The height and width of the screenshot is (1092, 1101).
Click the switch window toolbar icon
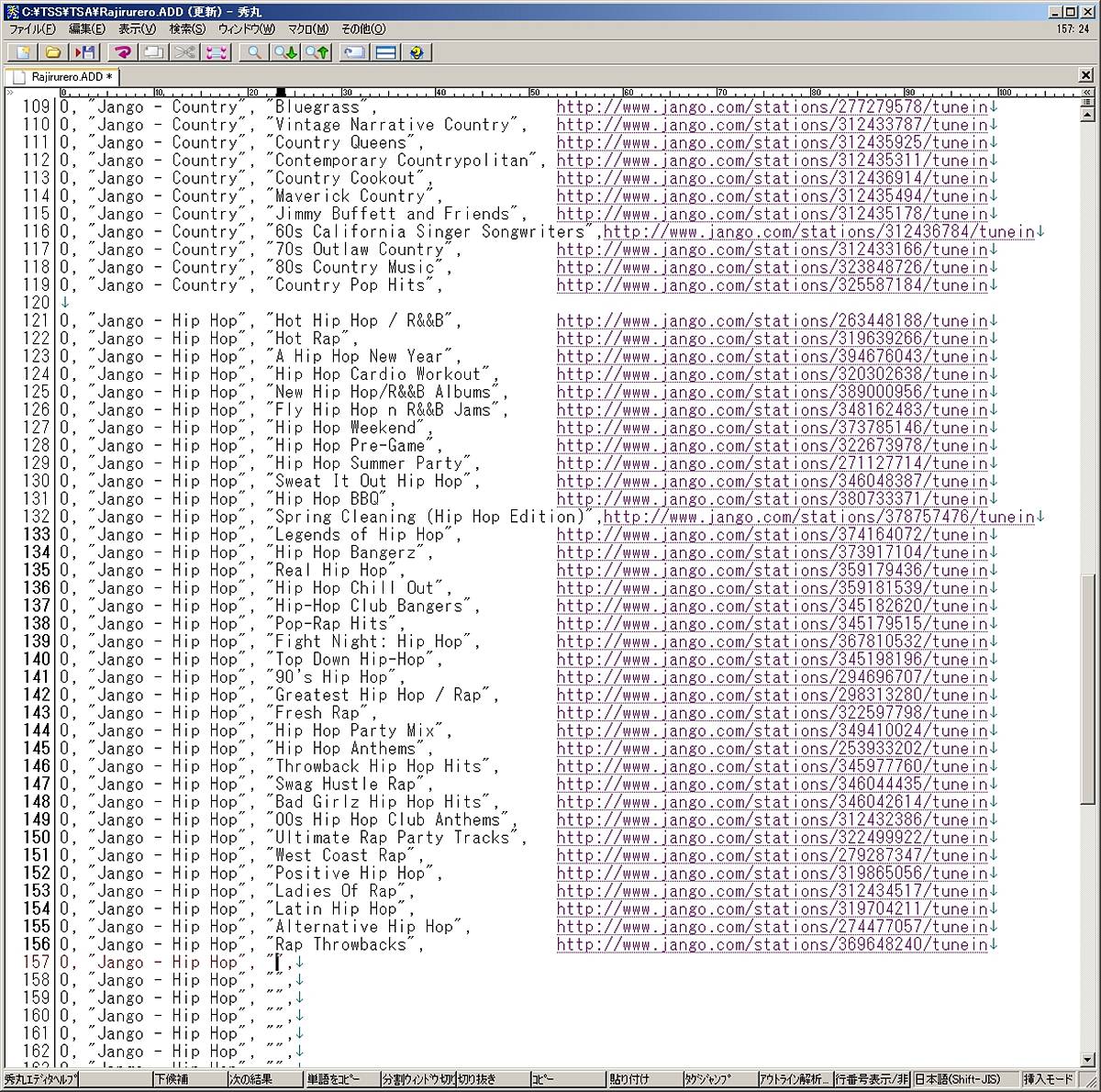[x=353, y=52]
